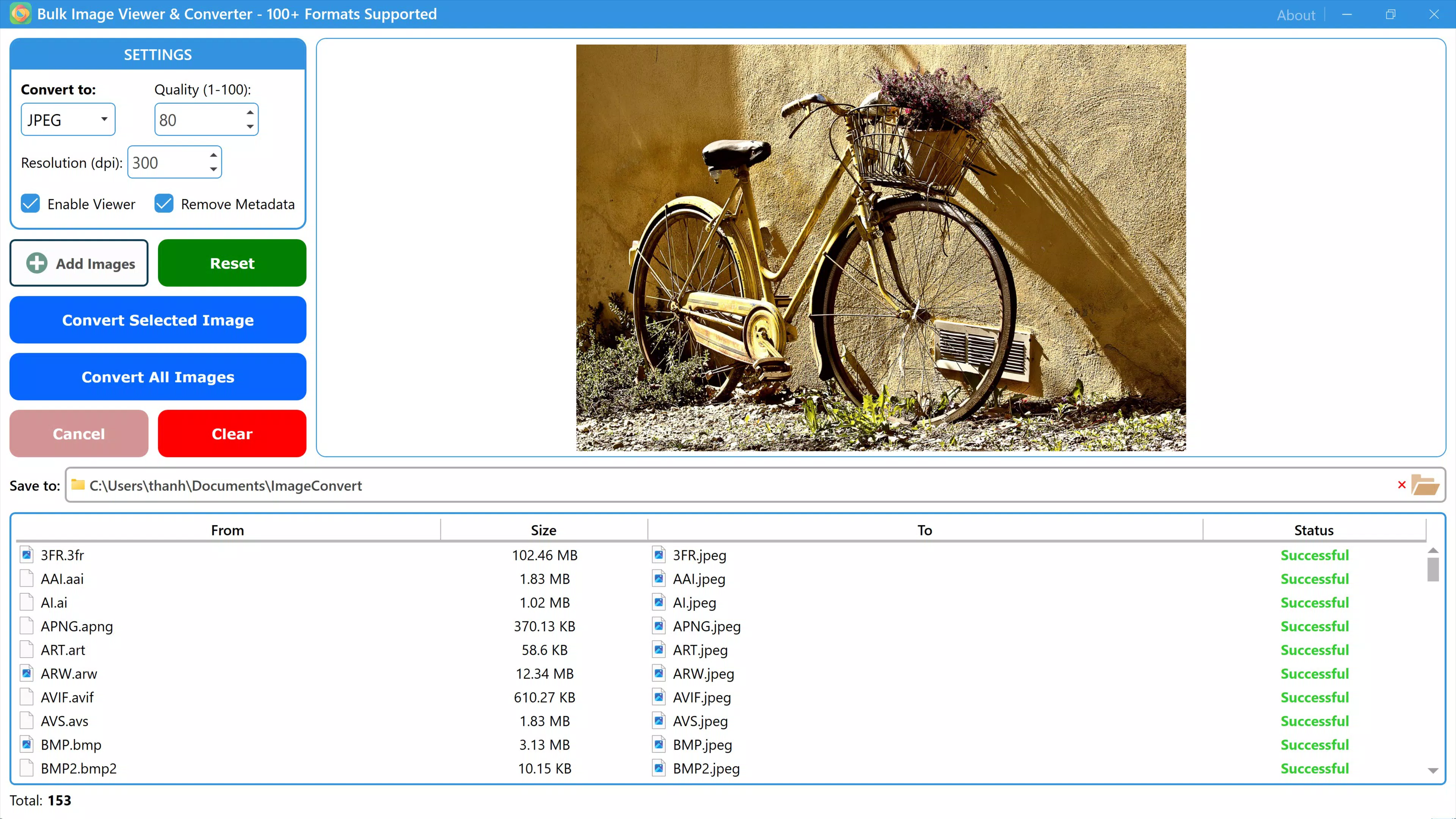
Task: Click the green Reset button
Action: (232, 263)
